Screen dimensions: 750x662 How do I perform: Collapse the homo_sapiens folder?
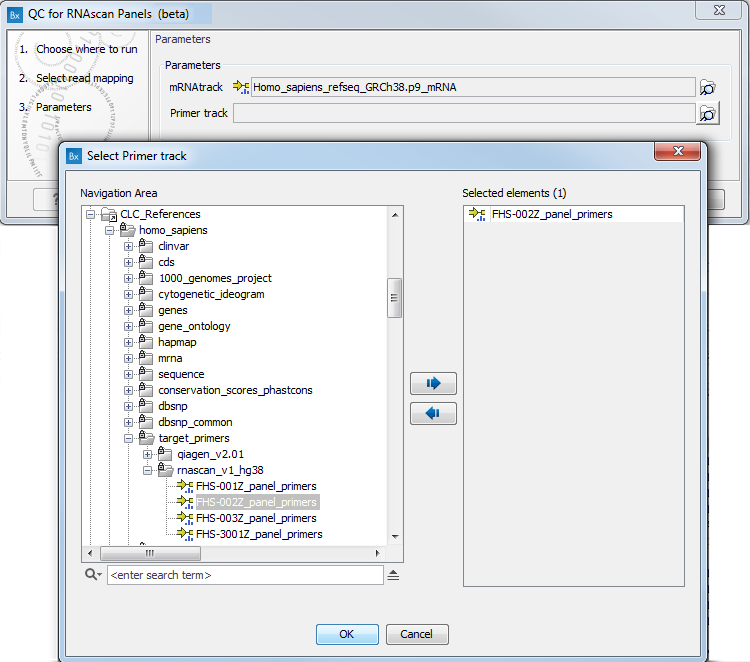110,231
